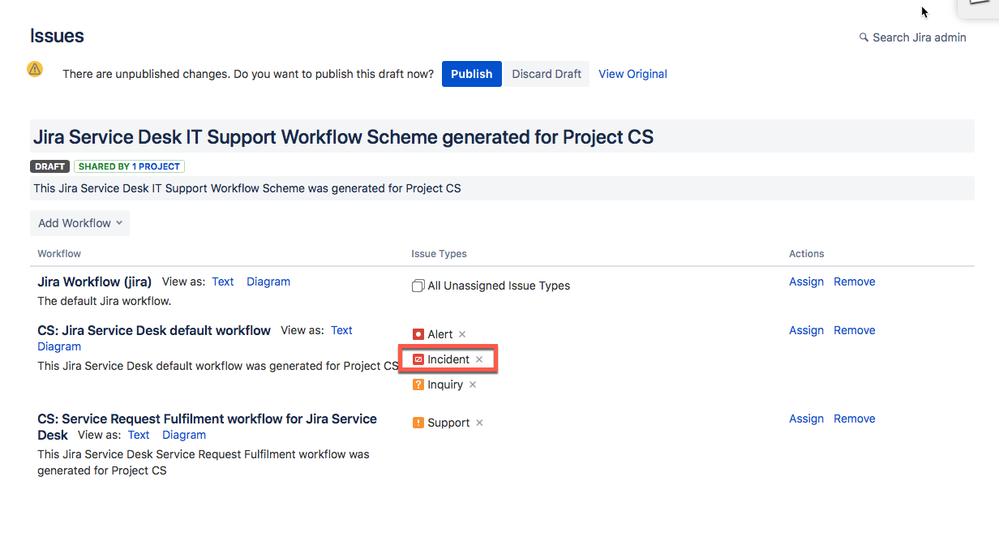This screenshot has width=999, height=559.
Task: Remove the Support issue type with its X
Action: (480, 423)
